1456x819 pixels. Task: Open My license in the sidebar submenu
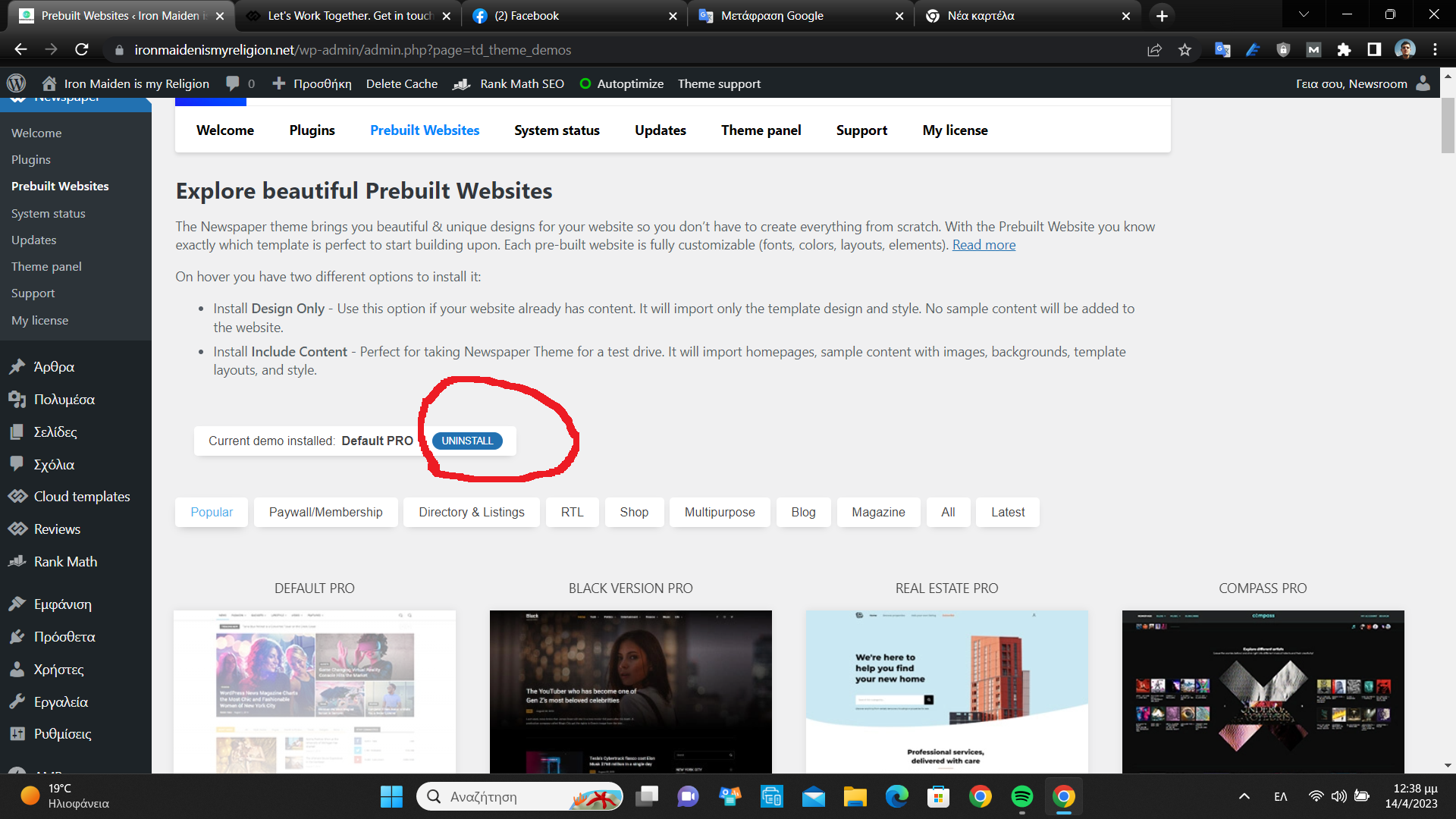tap(39, 321)
